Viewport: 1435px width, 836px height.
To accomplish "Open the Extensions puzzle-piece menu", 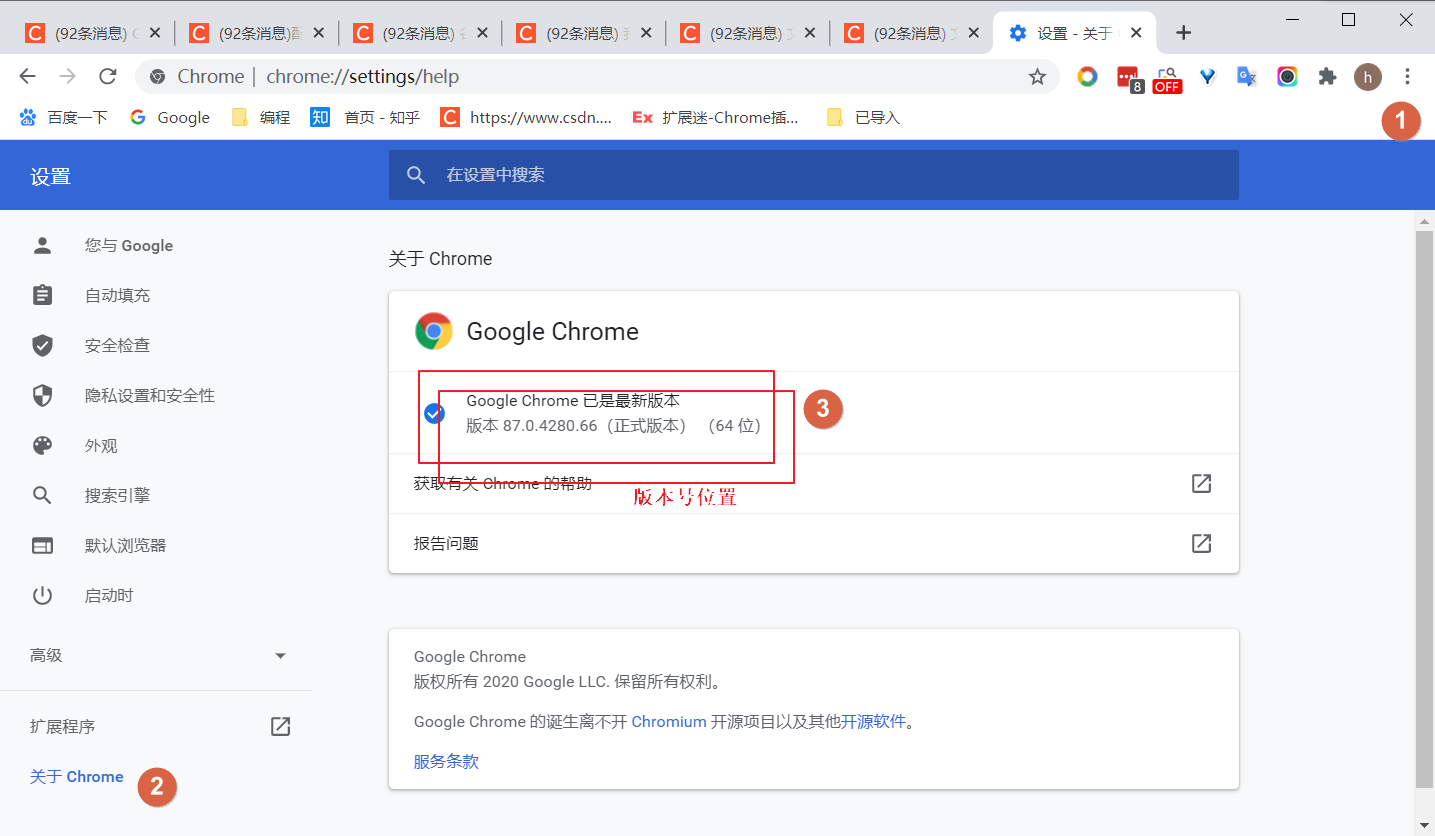I will (x=1327, y=77).
